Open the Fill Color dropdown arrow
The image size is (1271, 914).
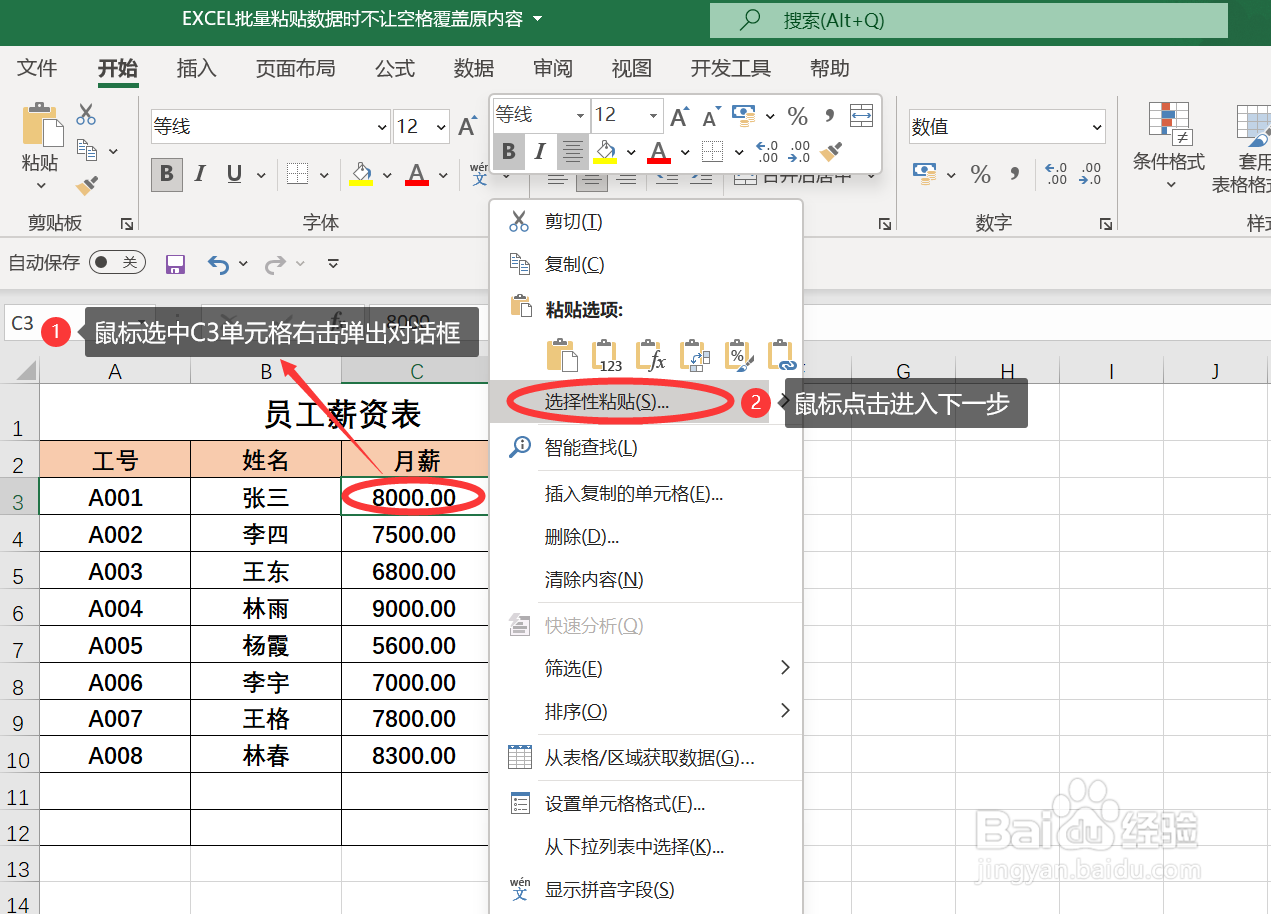tap(631, 152)
